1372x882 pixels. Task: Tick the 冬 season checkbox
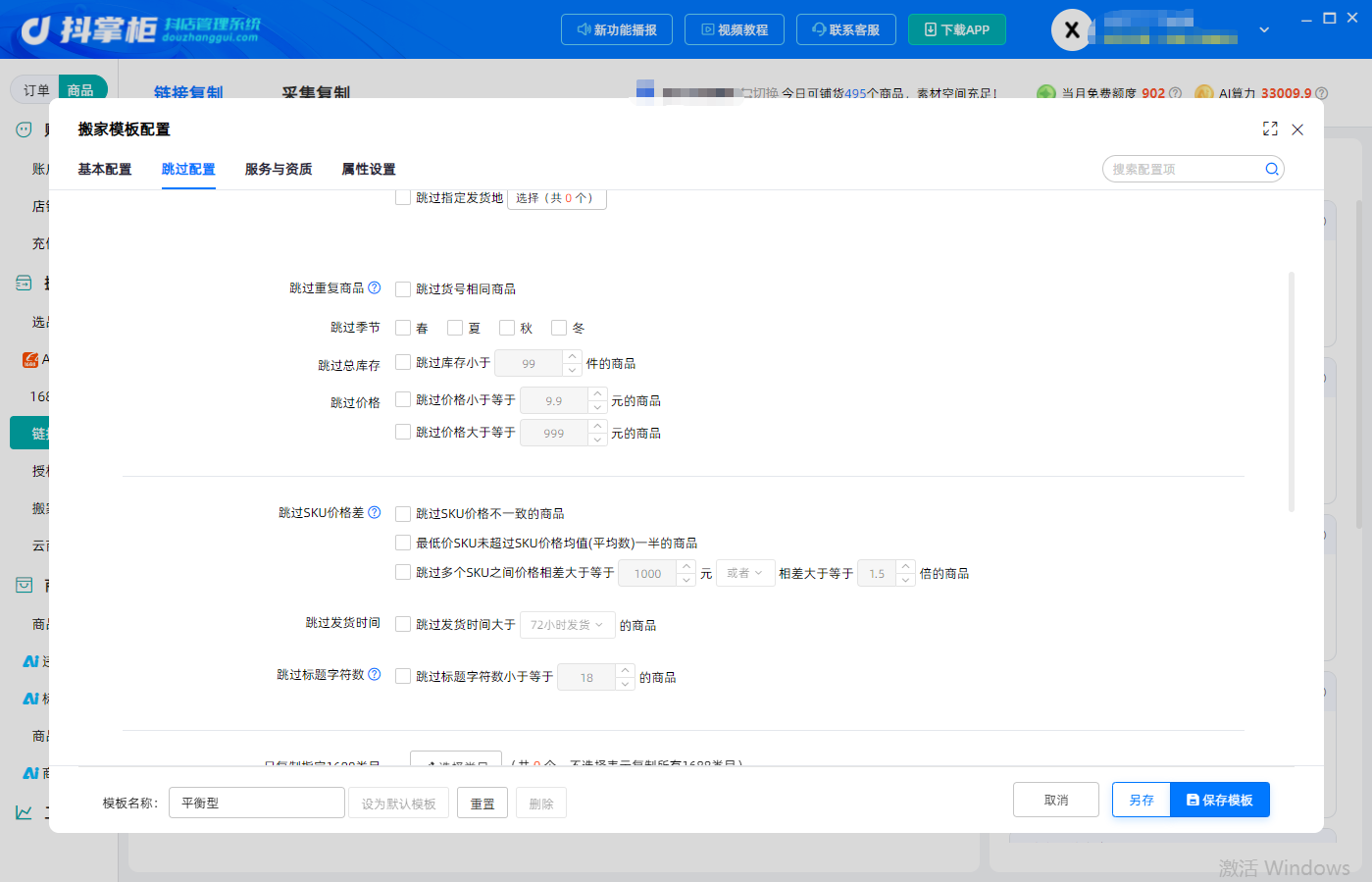(559, 328)
